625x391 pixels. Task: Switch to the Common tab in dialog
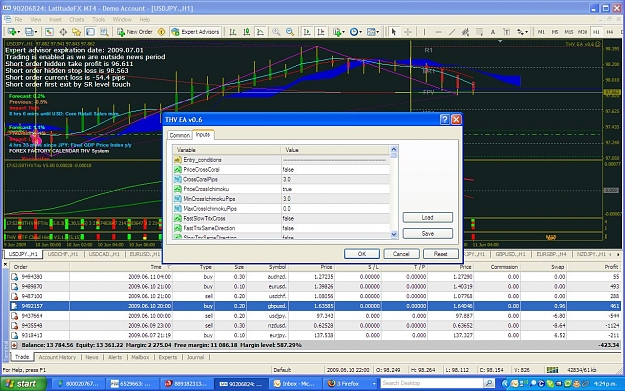pyautogui.click(x=180, y=135)
